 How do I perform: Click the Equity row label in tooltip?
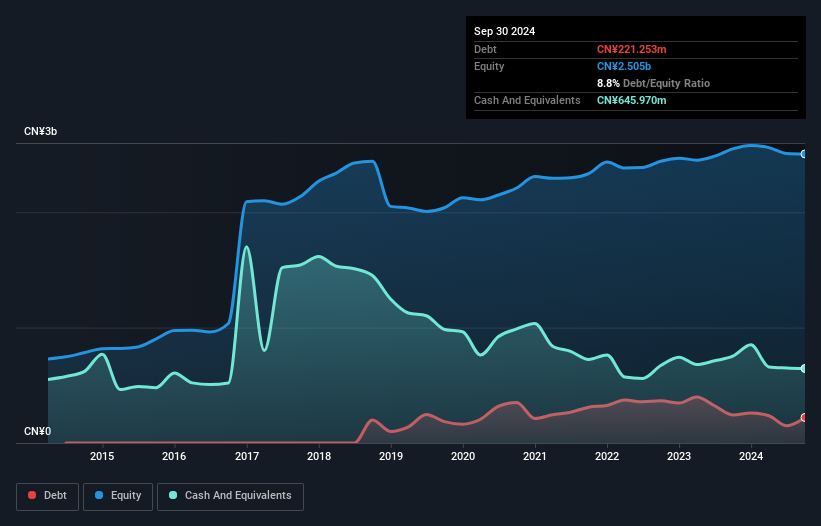pos(489,66)
